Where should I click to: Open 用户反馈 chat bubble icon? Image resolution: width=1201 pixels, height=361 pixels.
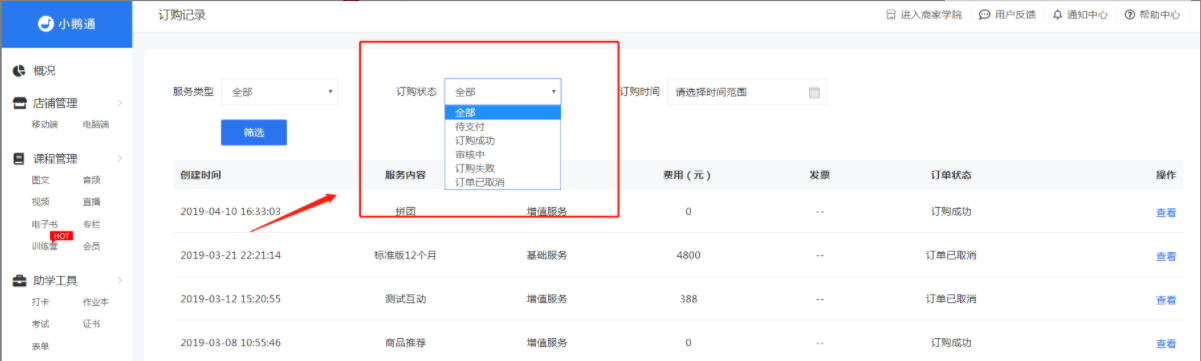coord(985,15)
